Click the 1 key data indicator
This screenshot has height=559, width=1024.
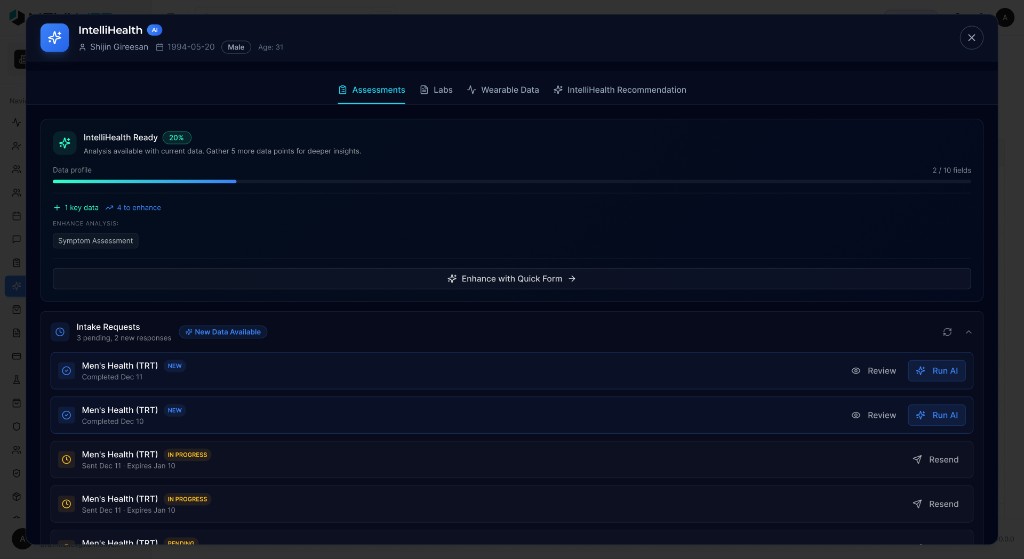(76, 208)
